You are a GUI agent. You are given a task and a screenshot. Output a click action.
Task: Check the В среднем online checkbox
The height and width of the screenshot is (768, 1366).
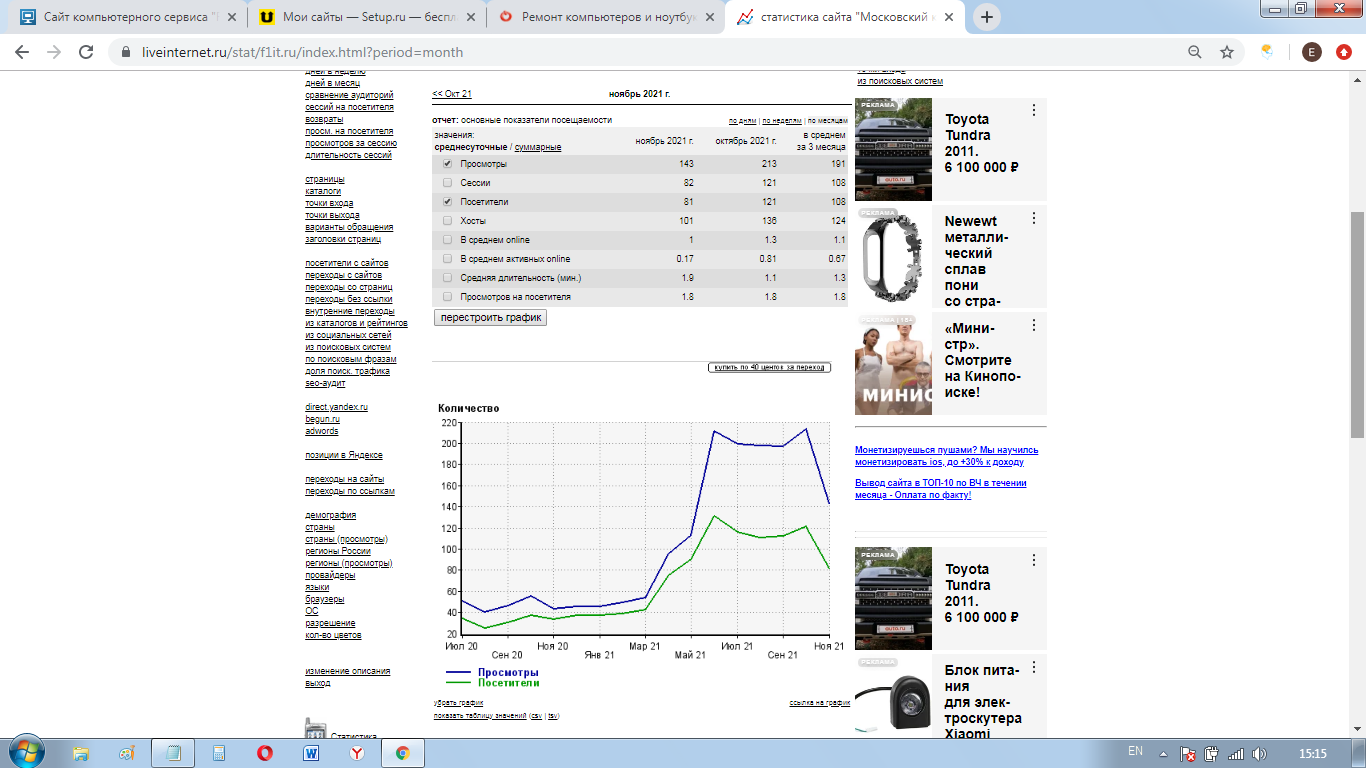pos(447,240)
